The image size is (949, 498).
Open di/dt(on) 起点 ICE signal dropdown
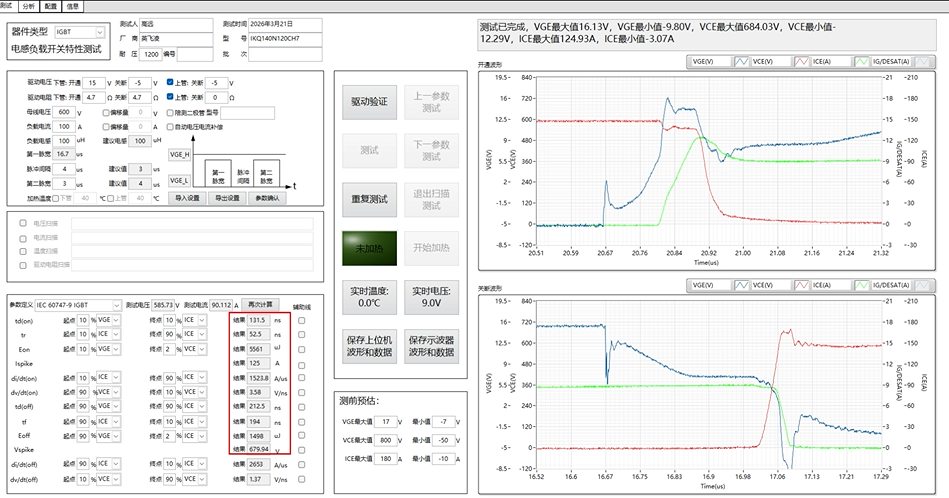(x=109, y=378)
